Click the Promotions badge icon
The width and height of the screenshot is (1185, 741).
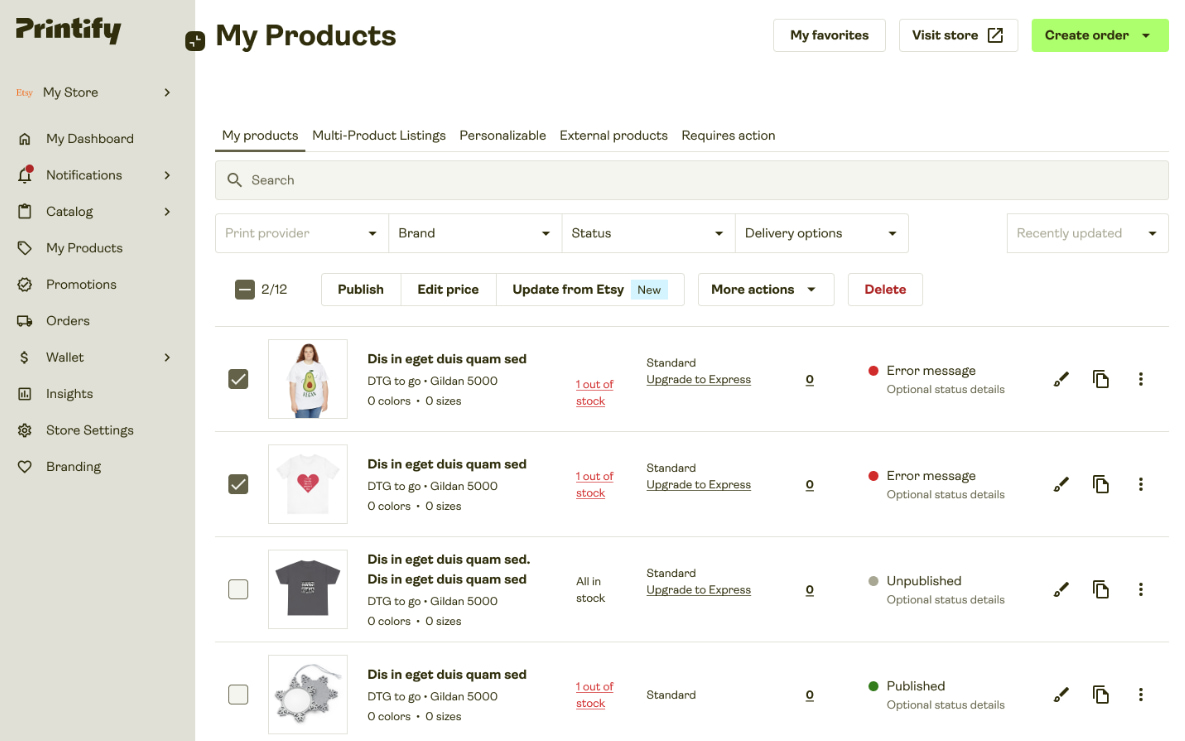coord(25,284)
